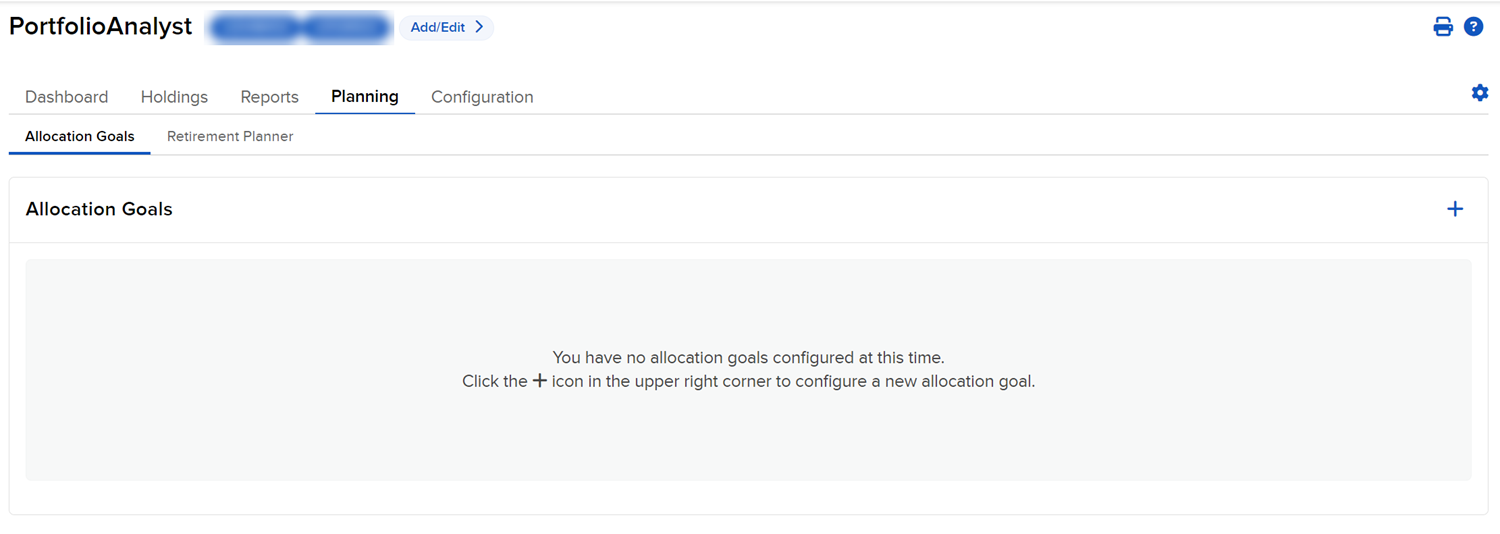Viewport: 1500px width, 534px height.
Task: Click the inline plus icon in the instructions
Action: point(539,381)
